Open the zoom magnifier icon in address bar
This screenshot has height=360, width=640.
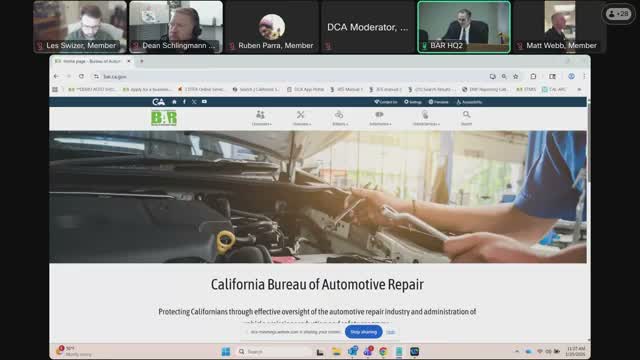point(504,76)
